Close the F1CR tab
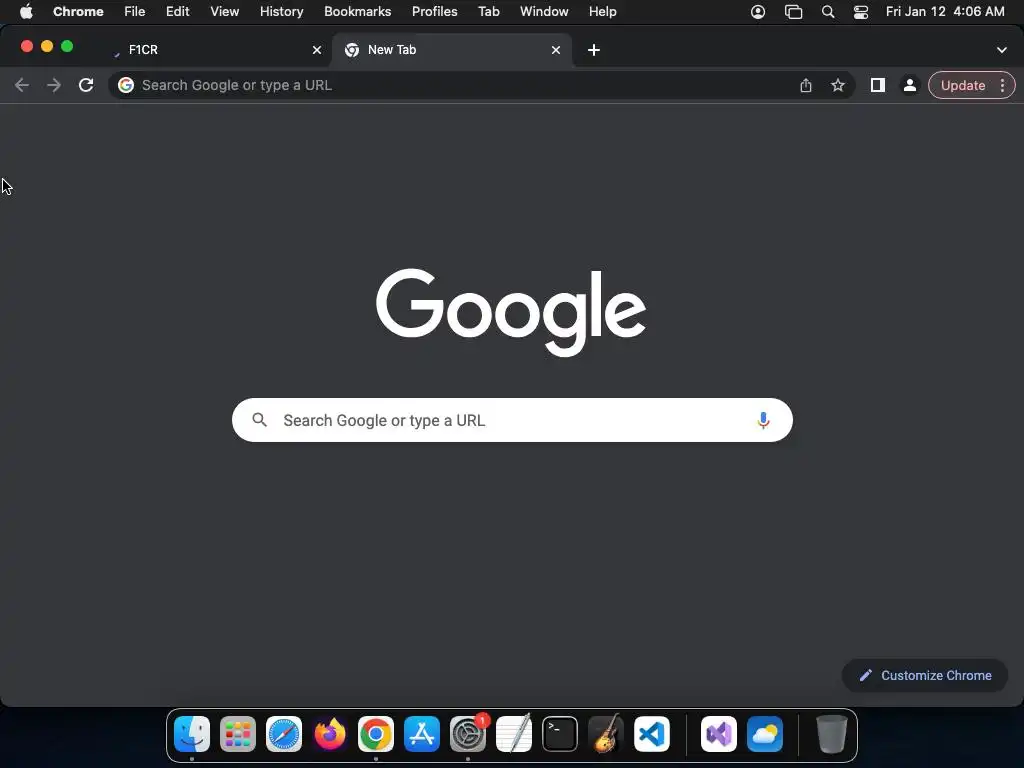Viewport: 1024px width, 768px height. [317, 50]
